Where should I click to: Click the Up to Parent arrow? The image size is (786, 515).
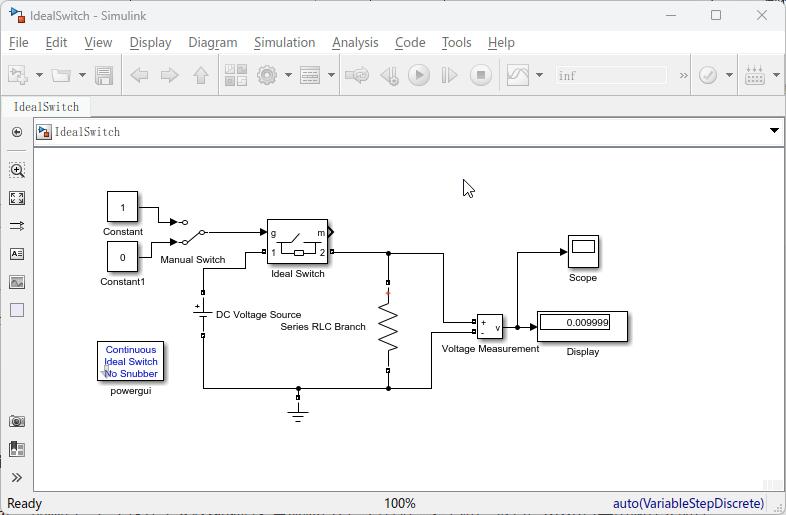(201, 76)
